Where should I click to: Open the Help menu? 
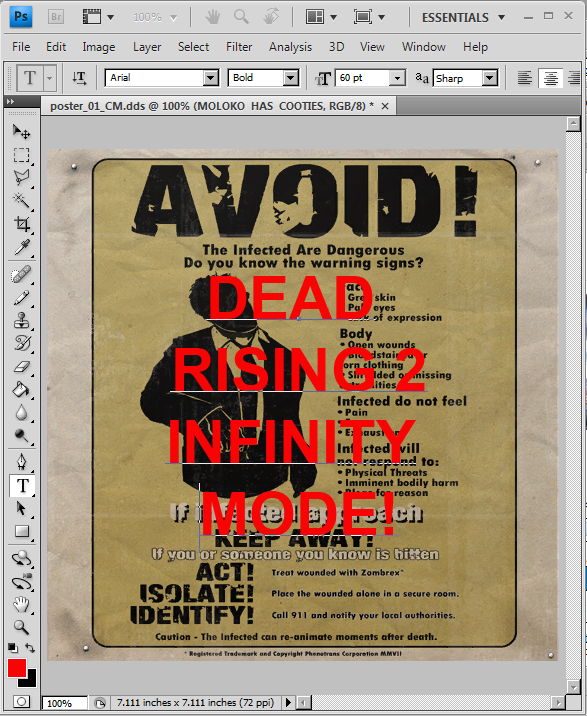coord(475,47)
